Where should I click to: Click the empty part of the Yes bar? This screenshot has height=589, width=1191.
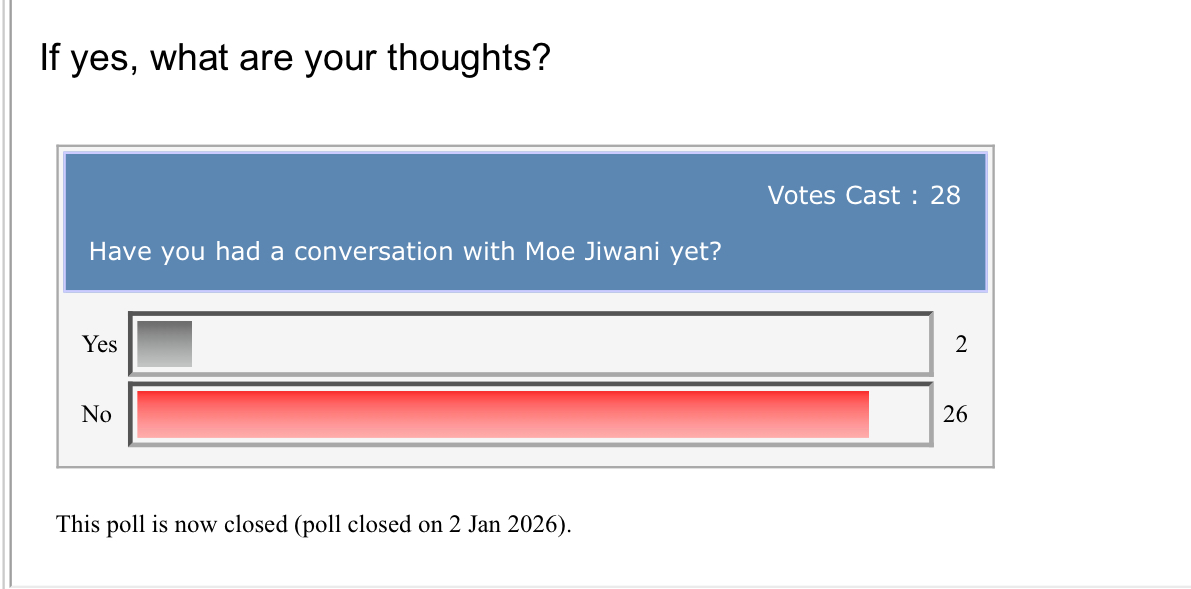tap(560, 344)
